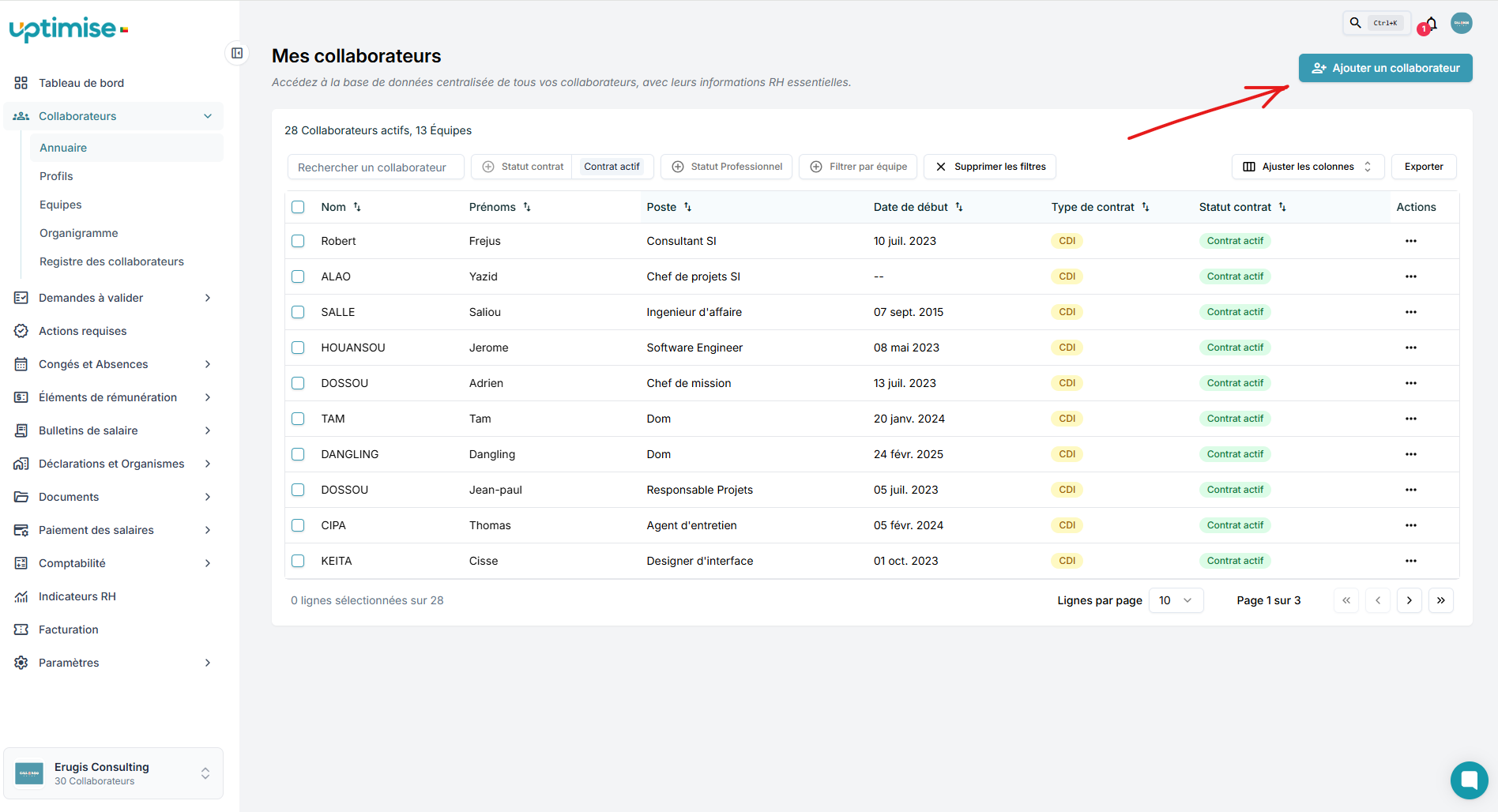Click the Uptimise logo
Viewport: 1498px width, 812px height.
tap(69, 29)
